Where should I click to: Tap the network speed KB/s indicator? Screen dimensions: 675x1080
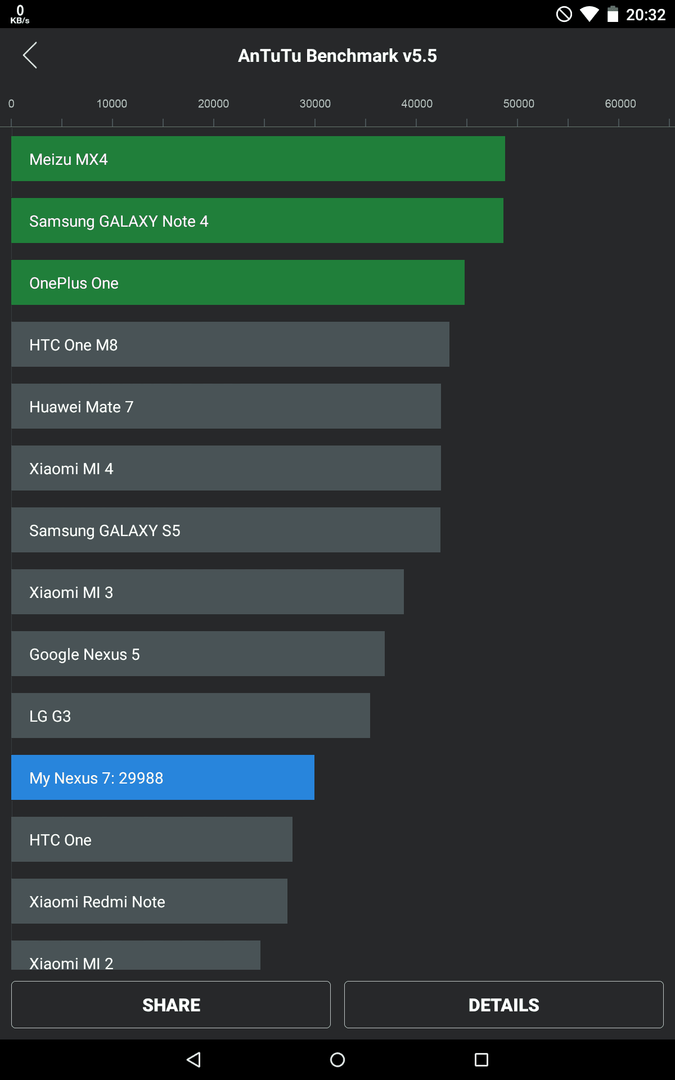coord(20,14)
